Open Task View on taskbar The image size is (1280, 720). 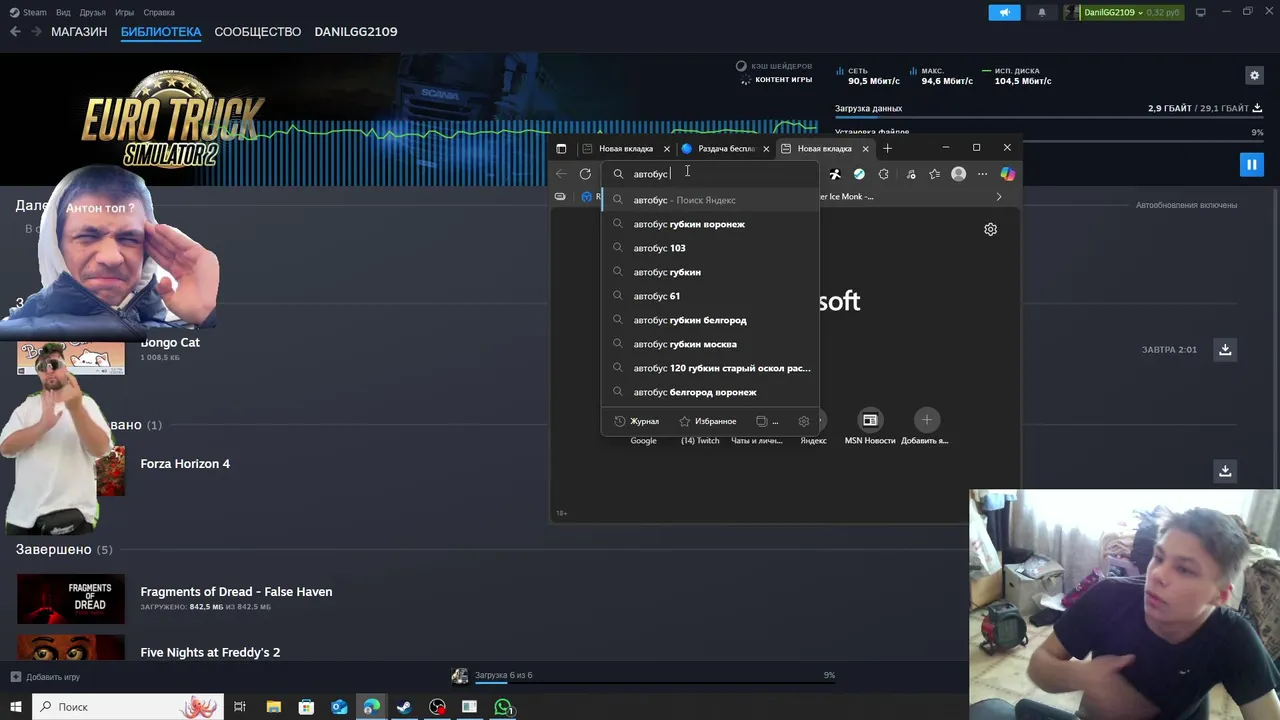pos(240,707)
